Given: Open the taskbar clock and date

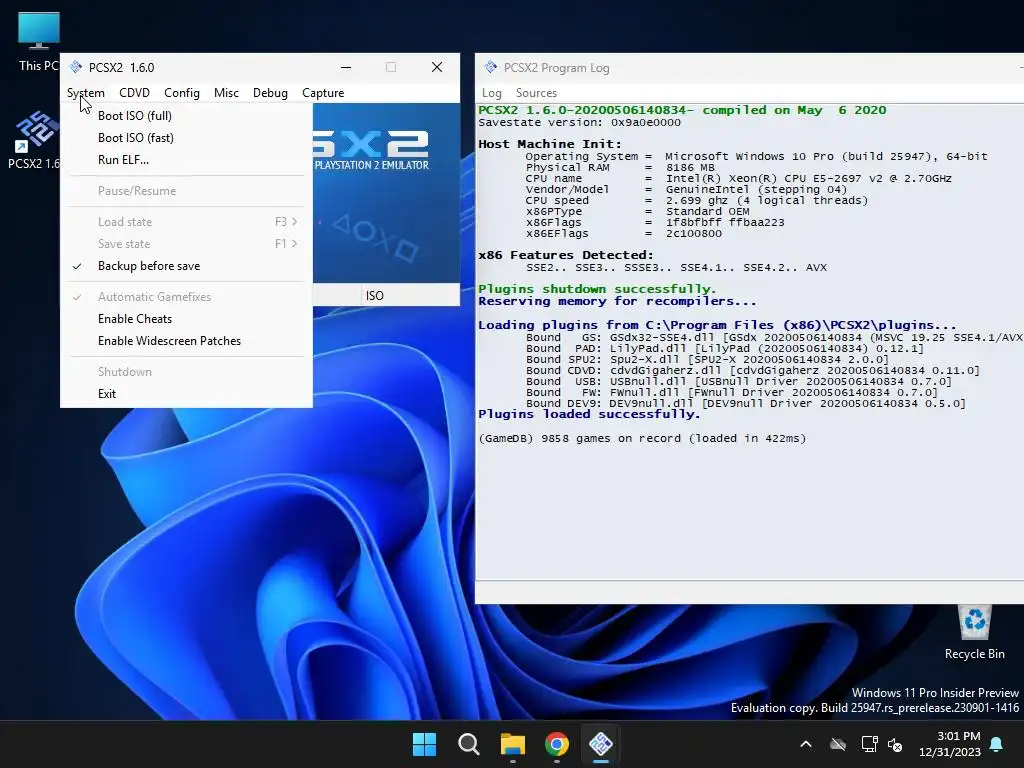Looking at the screenshot, I should click(950, 744).
